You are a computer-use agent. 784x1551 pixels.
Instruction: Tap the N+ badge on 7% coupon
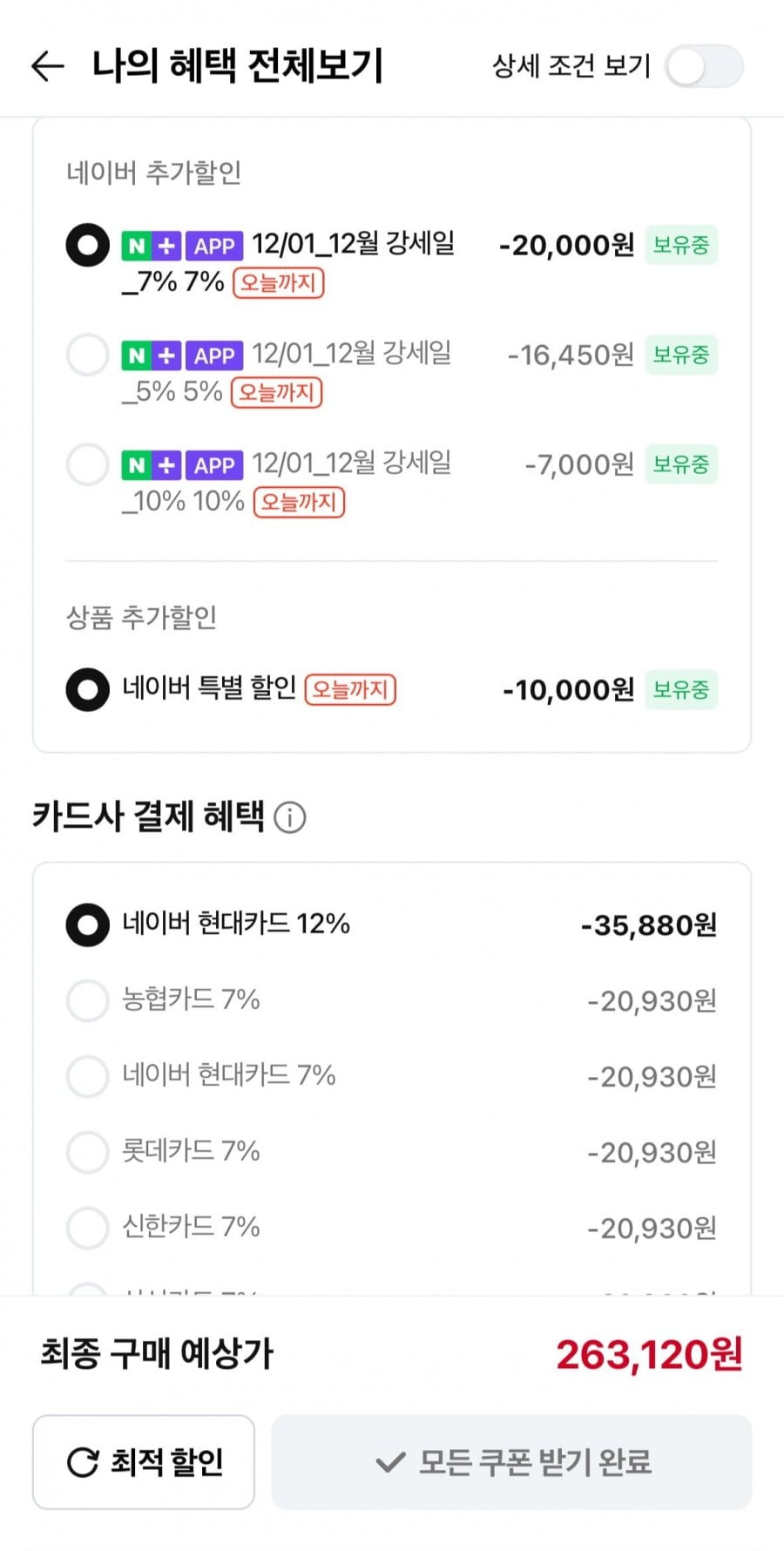[x=152, y=247]
